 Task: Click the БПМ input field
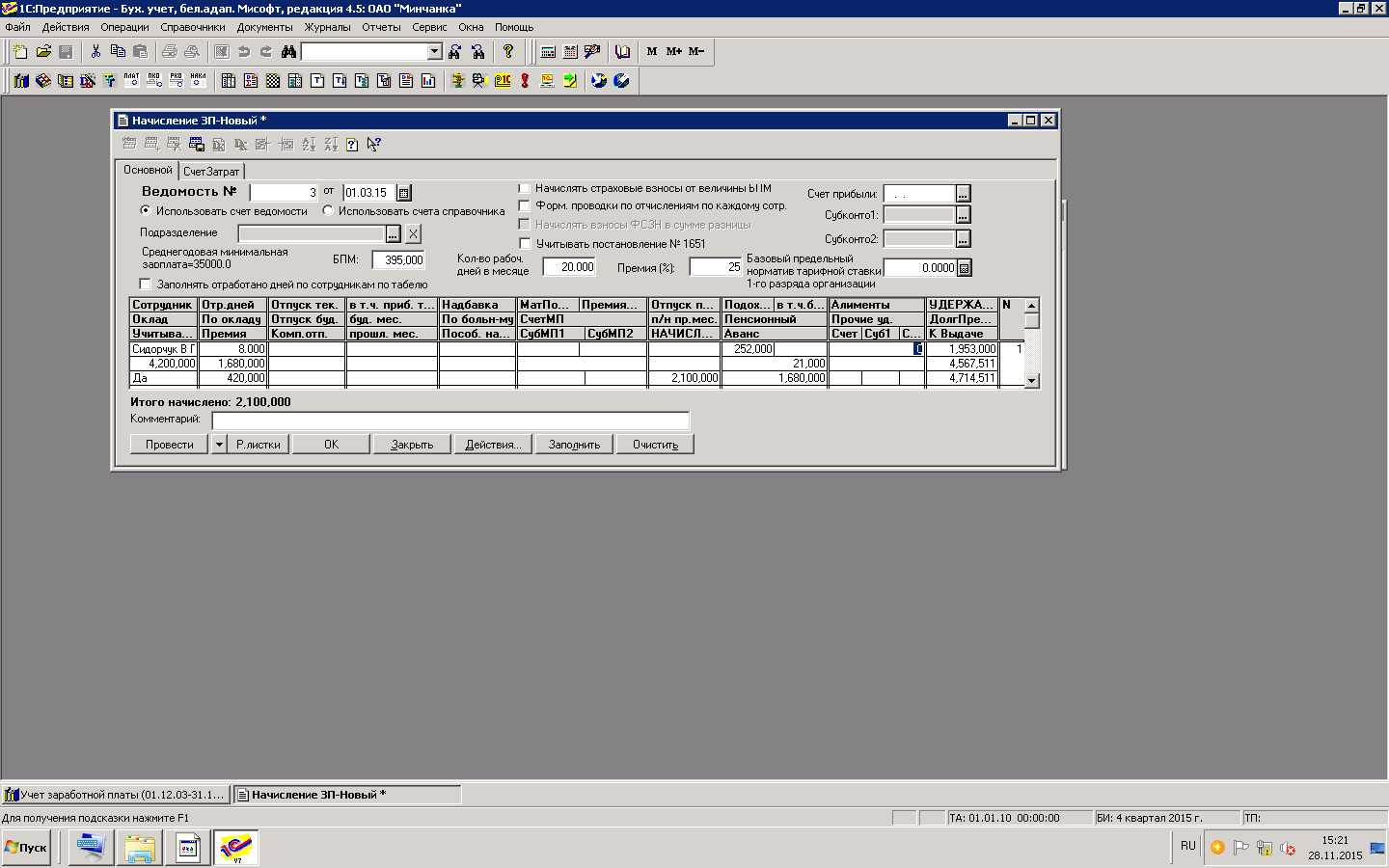pyautogui.click(x=398, y=259)
